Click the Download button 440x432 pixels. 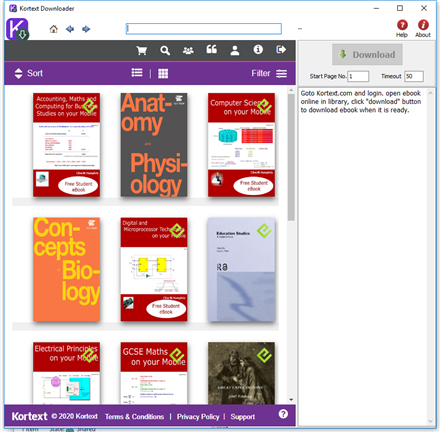point(367,54)
